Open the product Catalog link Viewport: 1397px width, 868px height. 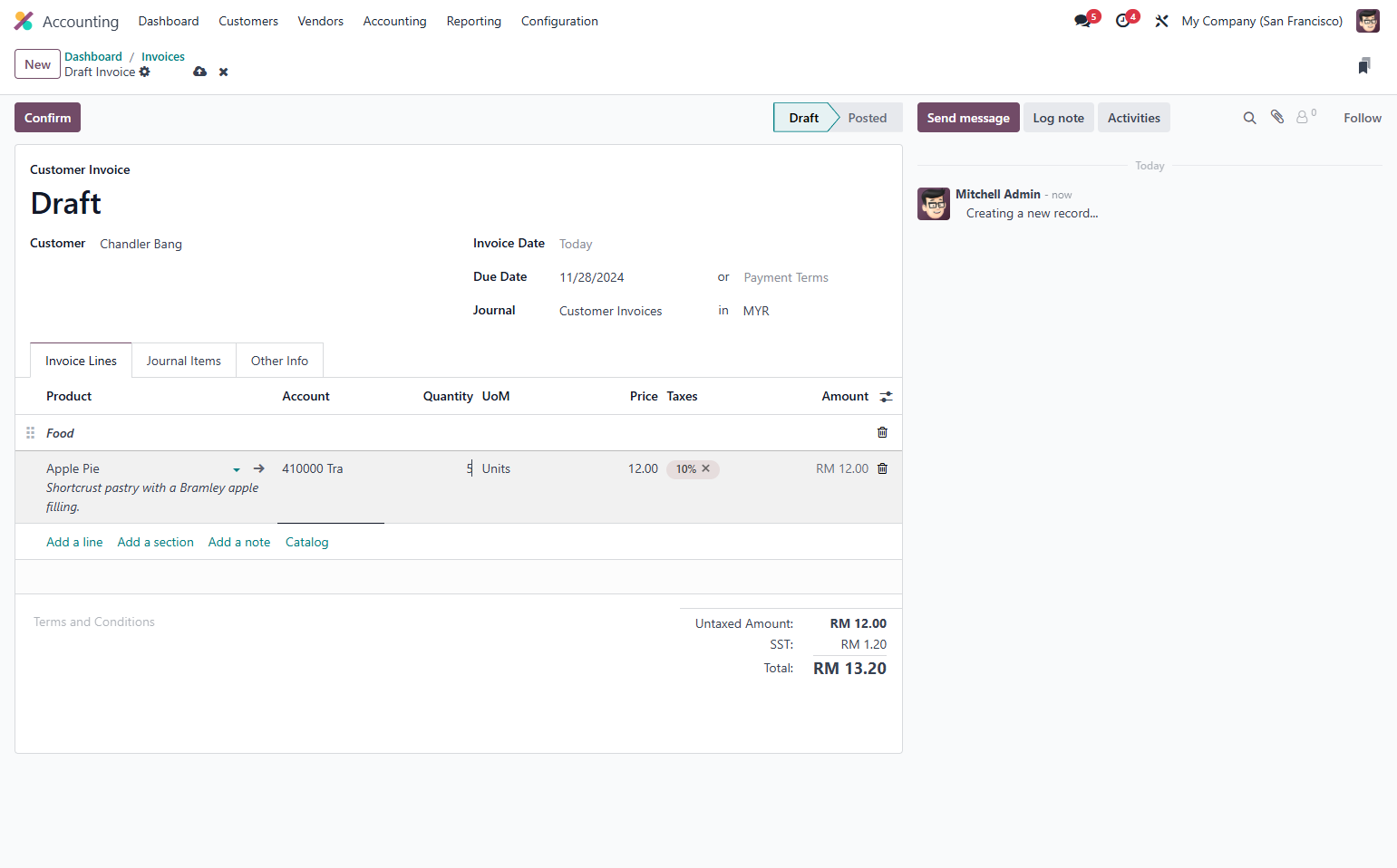(x=306, y=542)
